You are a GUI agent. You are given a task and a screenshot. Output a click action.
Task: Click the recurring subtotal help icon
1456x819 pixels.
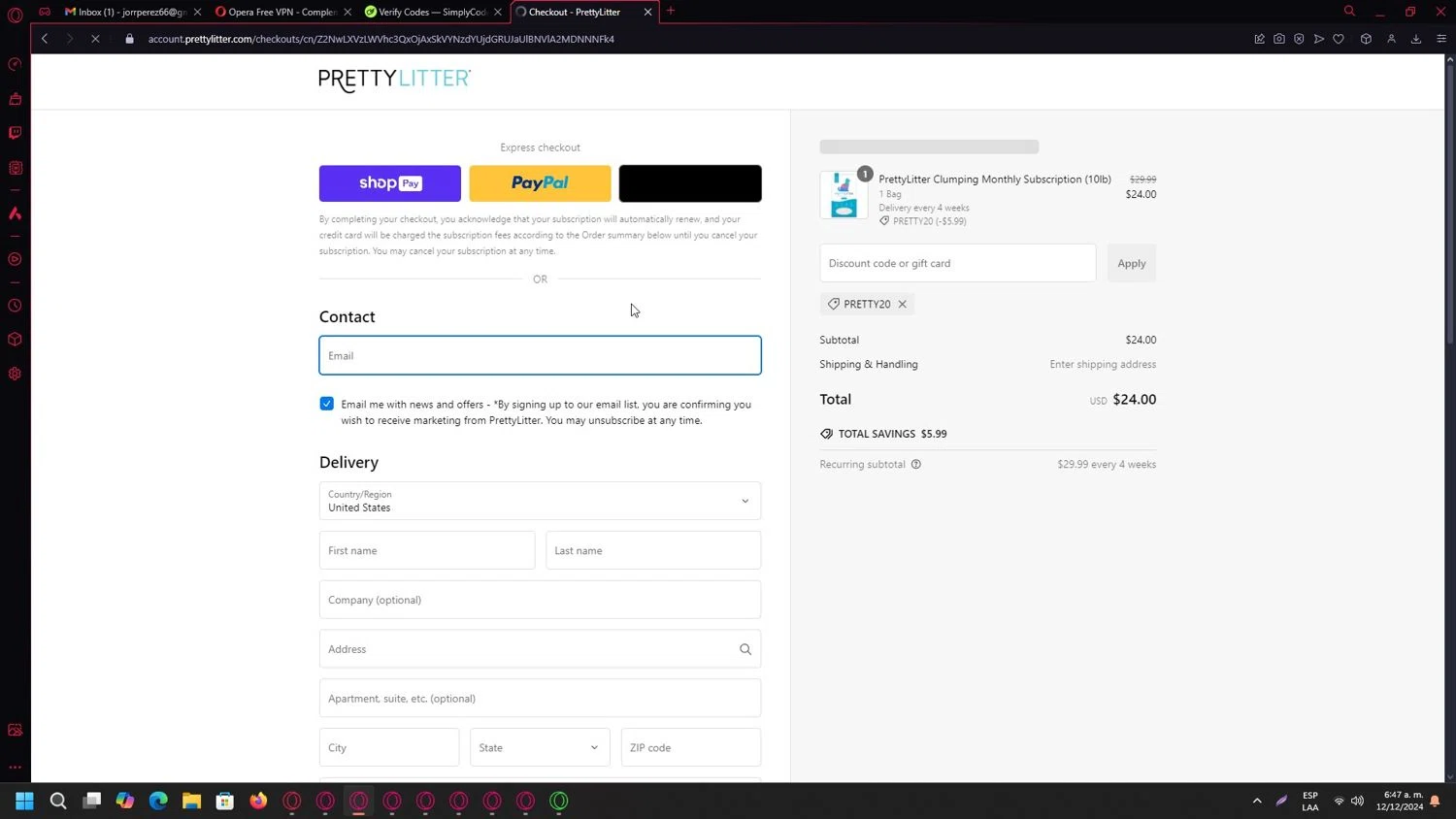click(916, 464)
